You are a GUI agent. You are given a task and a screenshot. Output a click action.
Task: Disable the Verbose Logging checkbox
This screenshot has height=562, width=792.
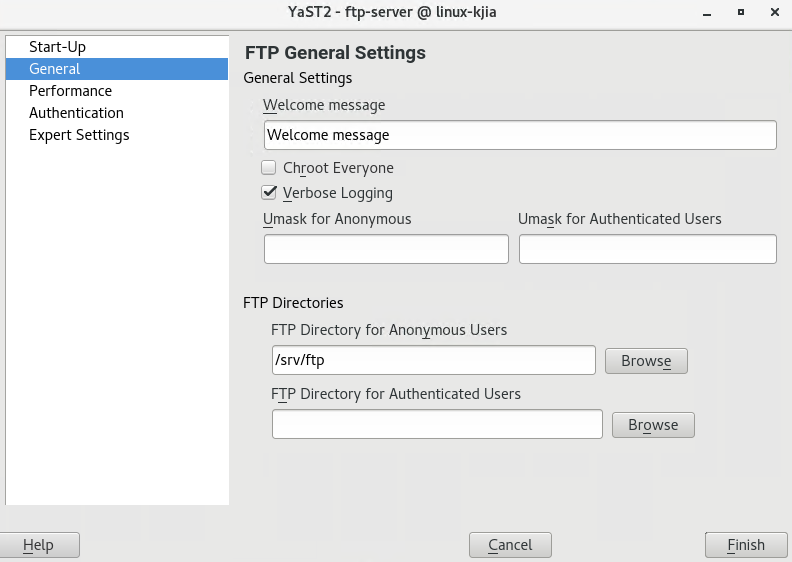[269, 193]
